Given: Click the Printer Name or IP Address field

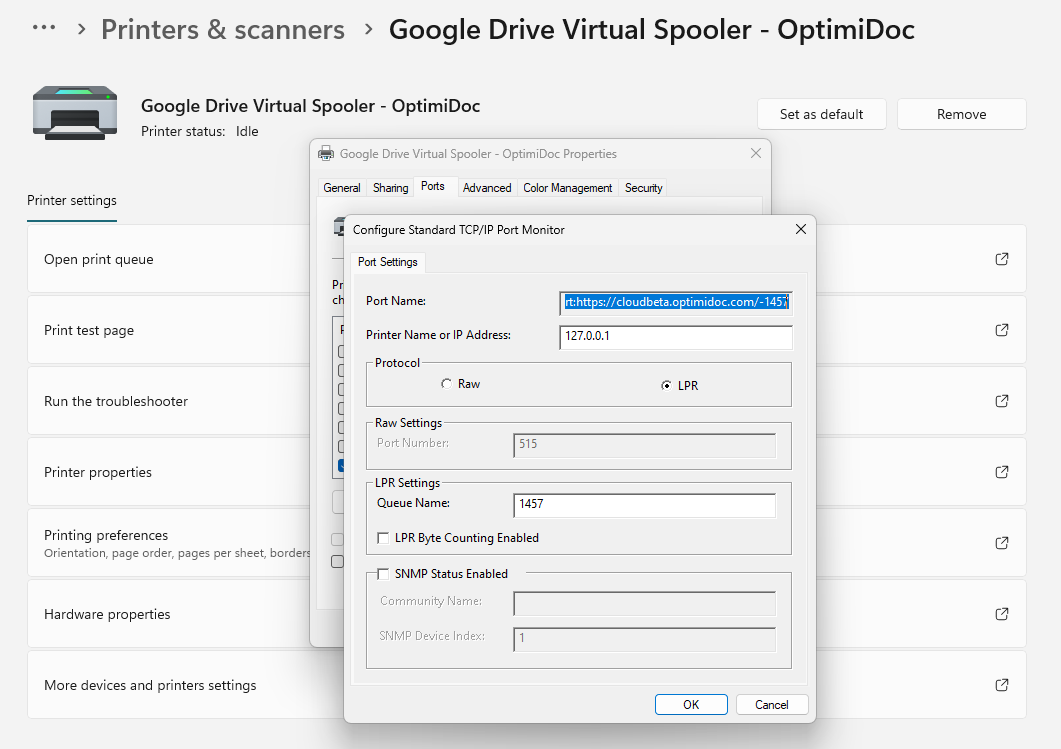Looking at the screenshot, I should [676, 336].
